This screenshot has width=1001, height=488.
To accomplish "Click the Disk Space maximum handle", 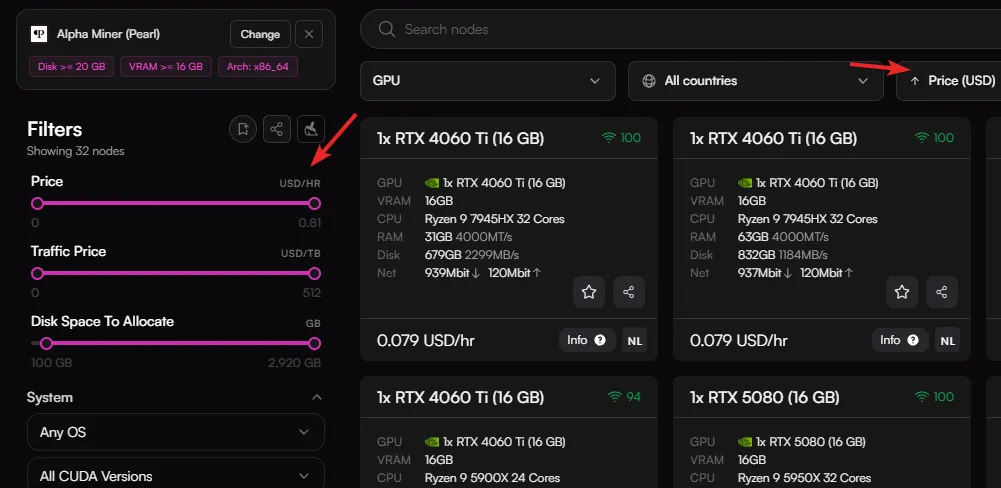I will pos(314,344).
